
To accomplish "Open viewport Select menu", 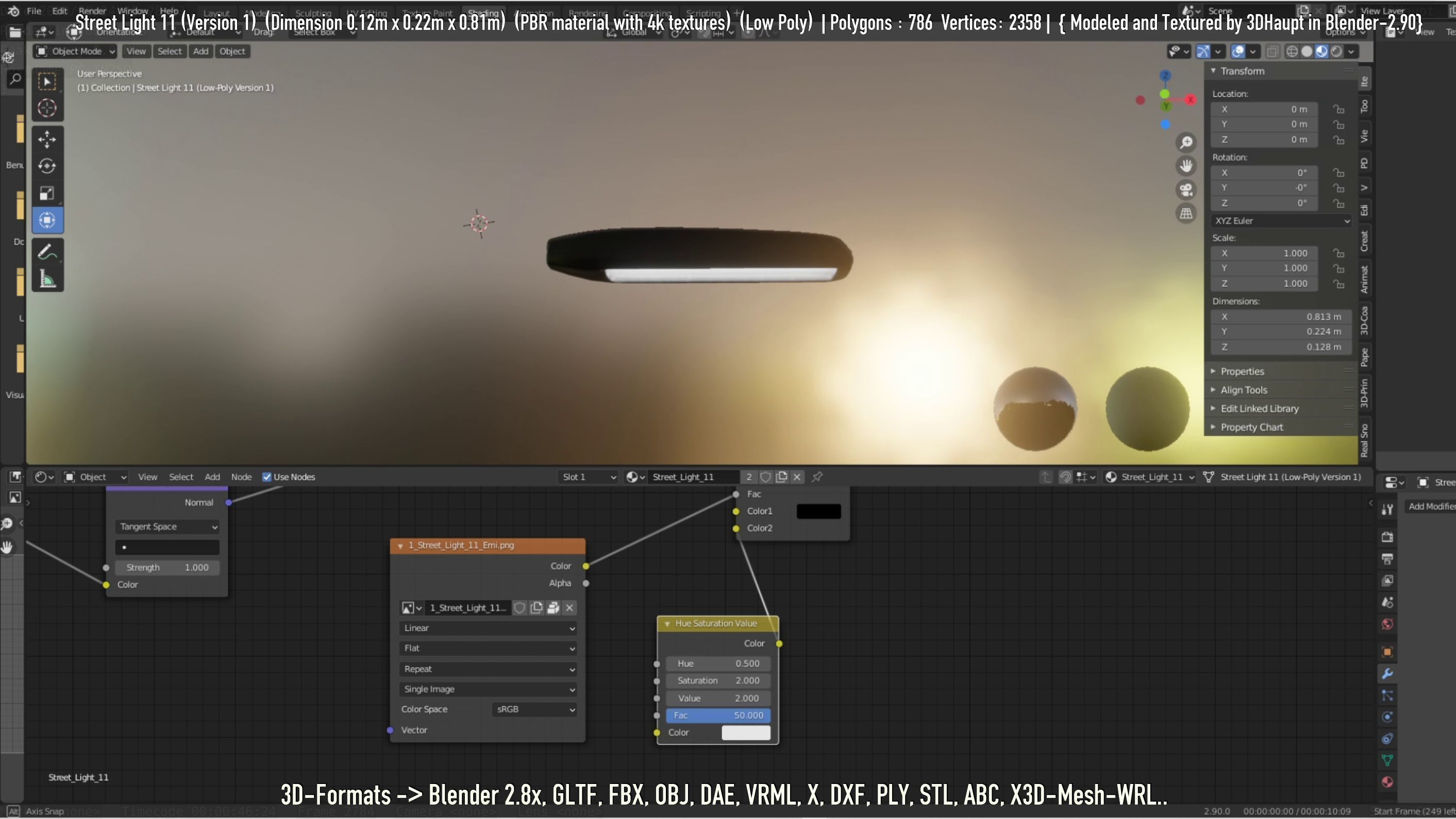I will tap(170, 52).
